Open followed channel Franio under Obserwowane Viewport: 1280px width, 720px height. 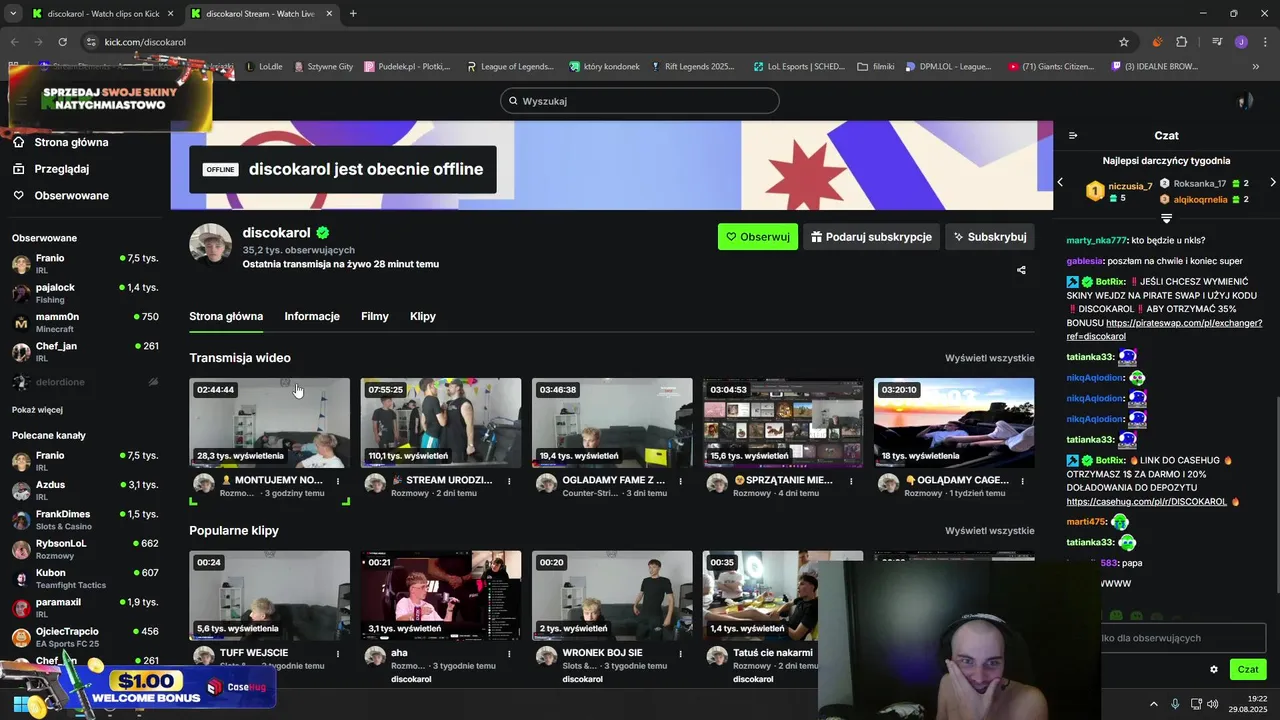pyautogui.click(x=85, y=264)
